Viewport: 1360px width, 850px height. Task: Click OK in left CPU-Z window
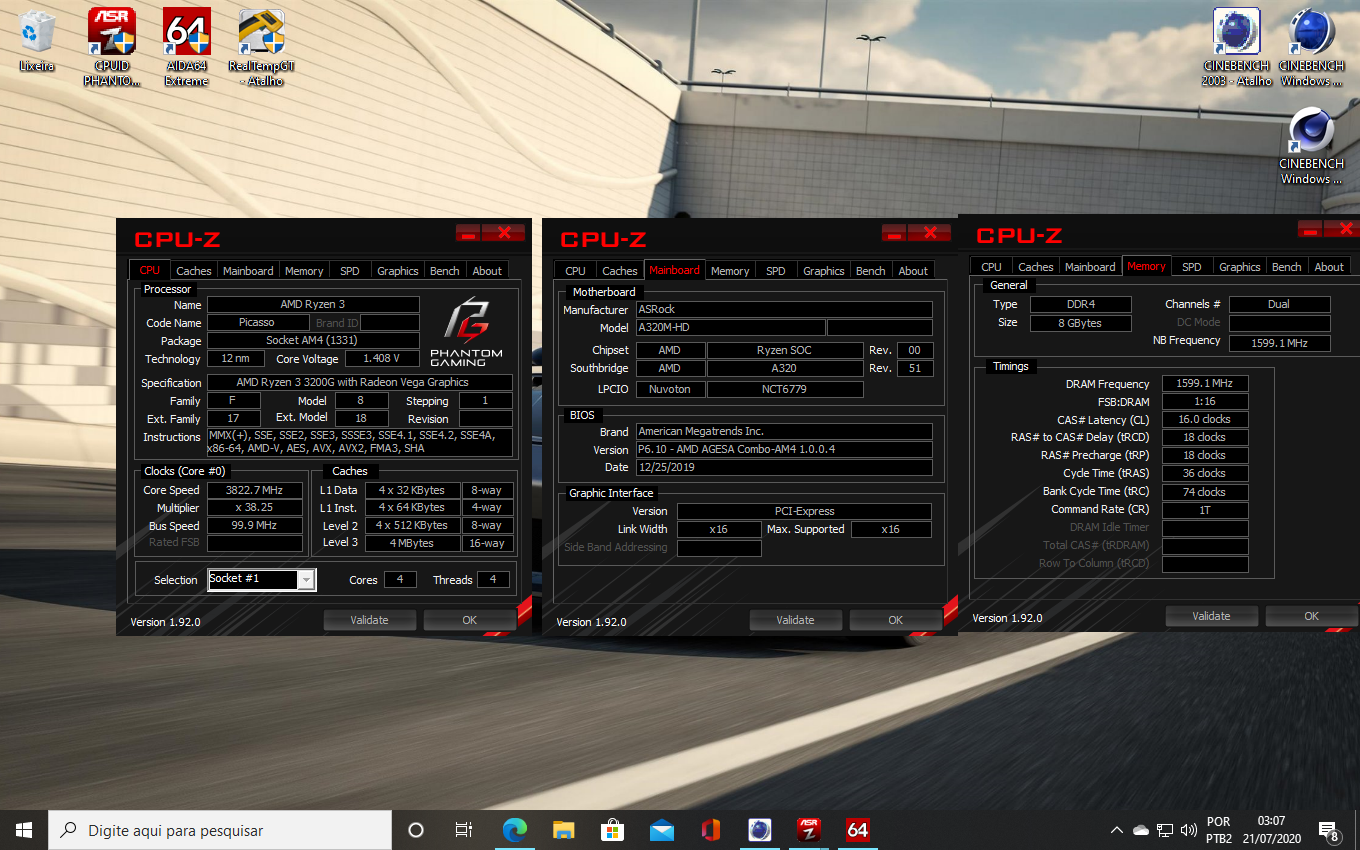[469, 620]
